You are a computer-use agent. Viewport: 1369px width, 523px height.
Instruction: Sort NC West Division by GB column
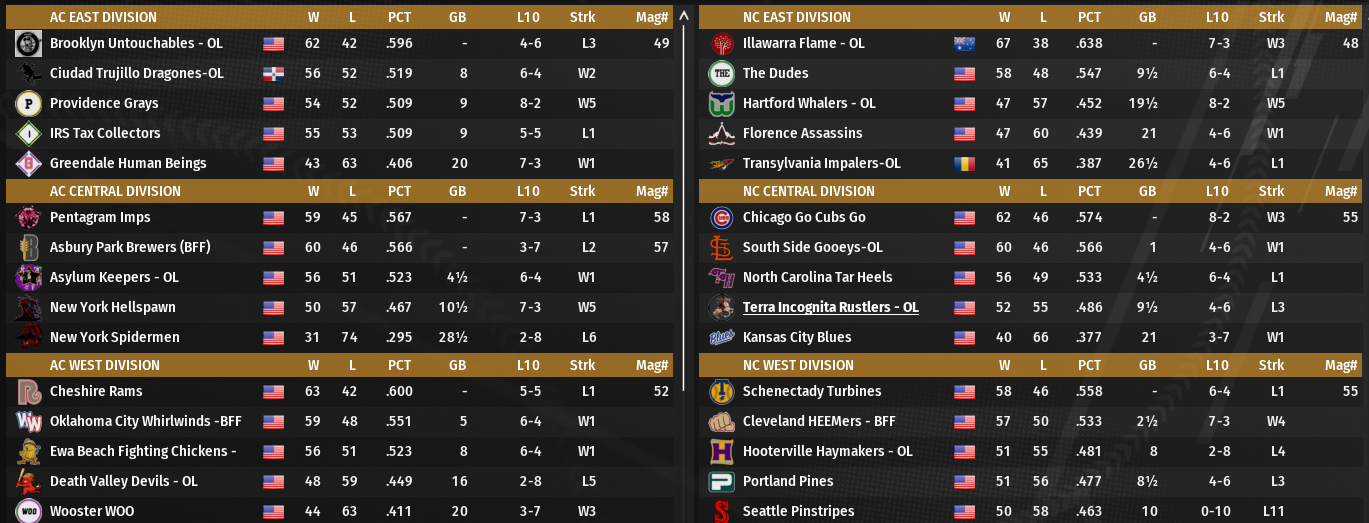click(x=1147, y=365)
